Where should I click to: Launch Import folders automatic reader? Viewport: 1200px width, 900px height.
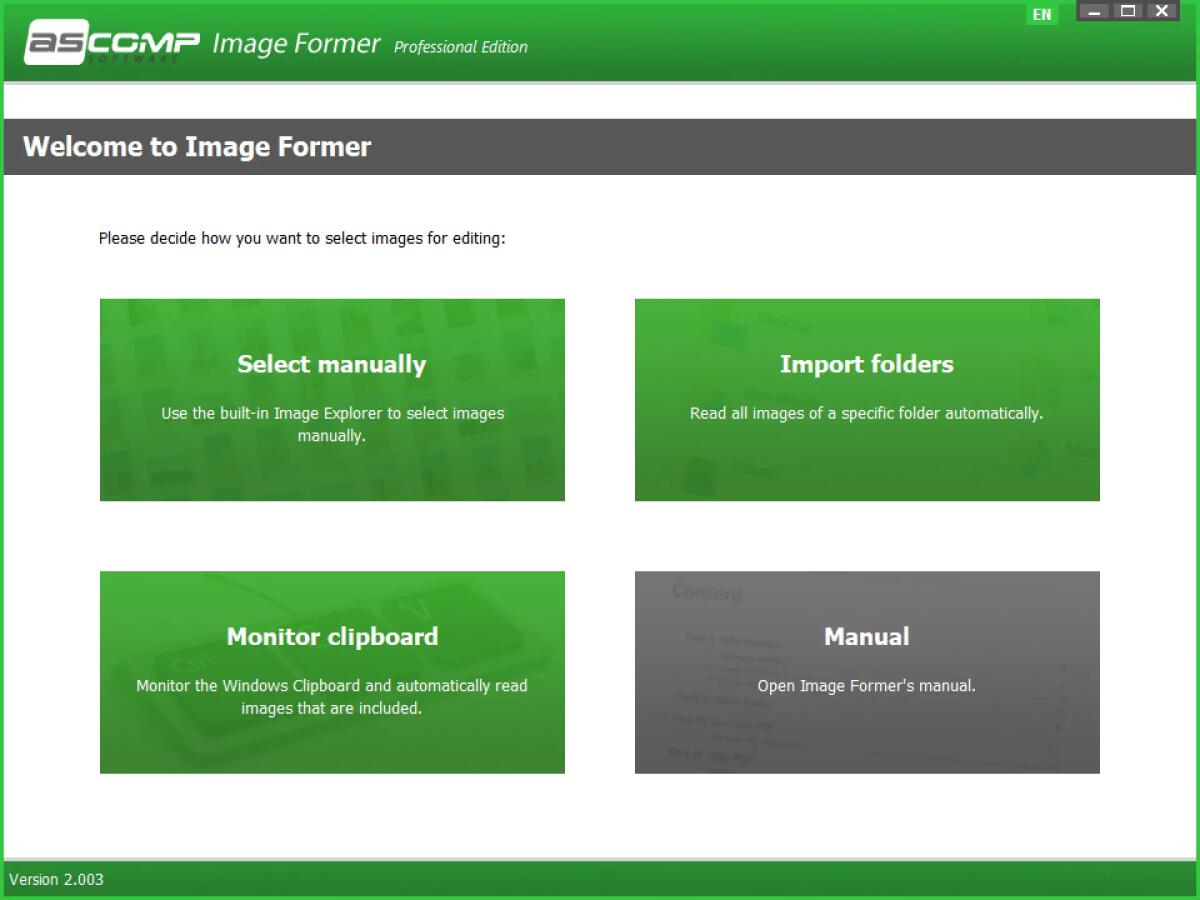click(866, 399)
